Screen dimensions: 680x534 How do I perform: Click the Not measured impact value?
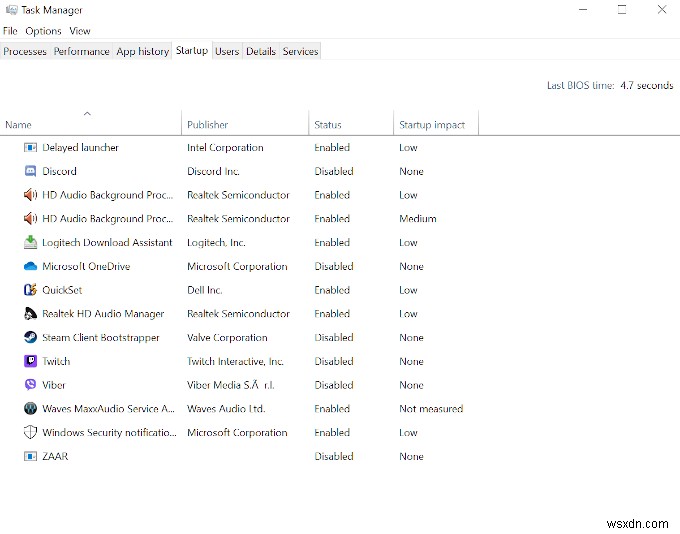pos(431,409)
